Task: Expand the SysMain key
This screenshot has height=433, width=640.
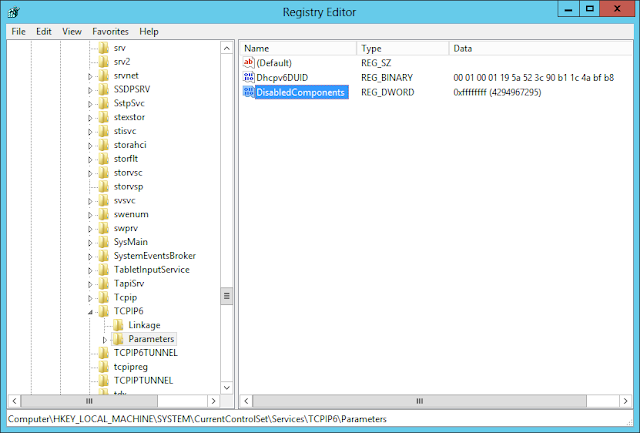Action: tap(90, 243)
